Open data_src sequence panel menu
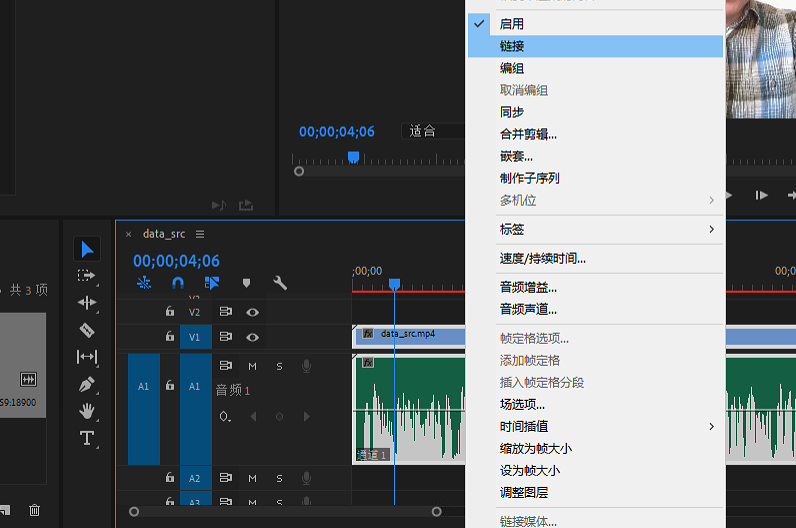Screen dimensions: 796x528 pyautogui.click(x=200, y=234)
